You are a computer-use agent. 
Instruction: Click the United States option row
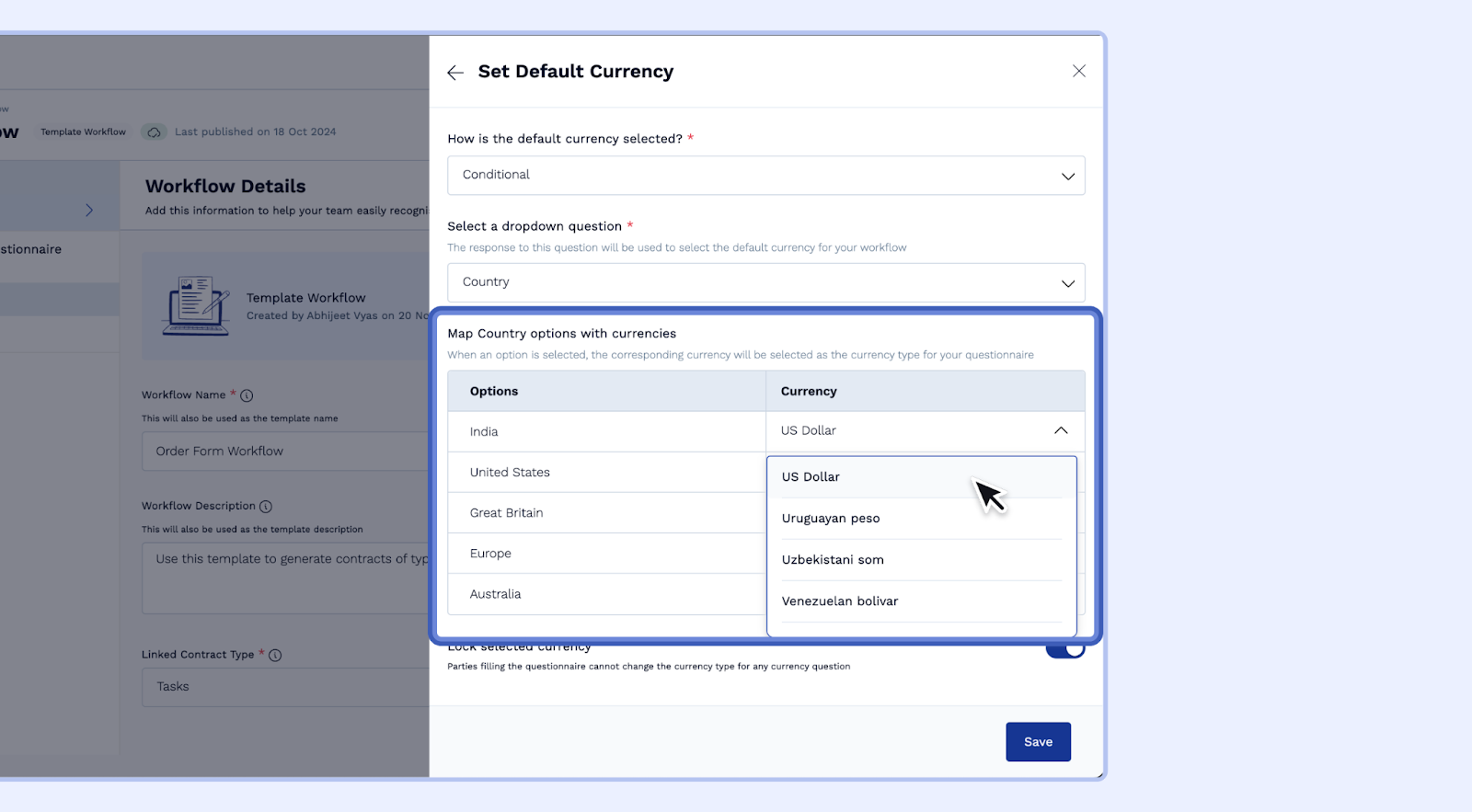tap(607, 473)
